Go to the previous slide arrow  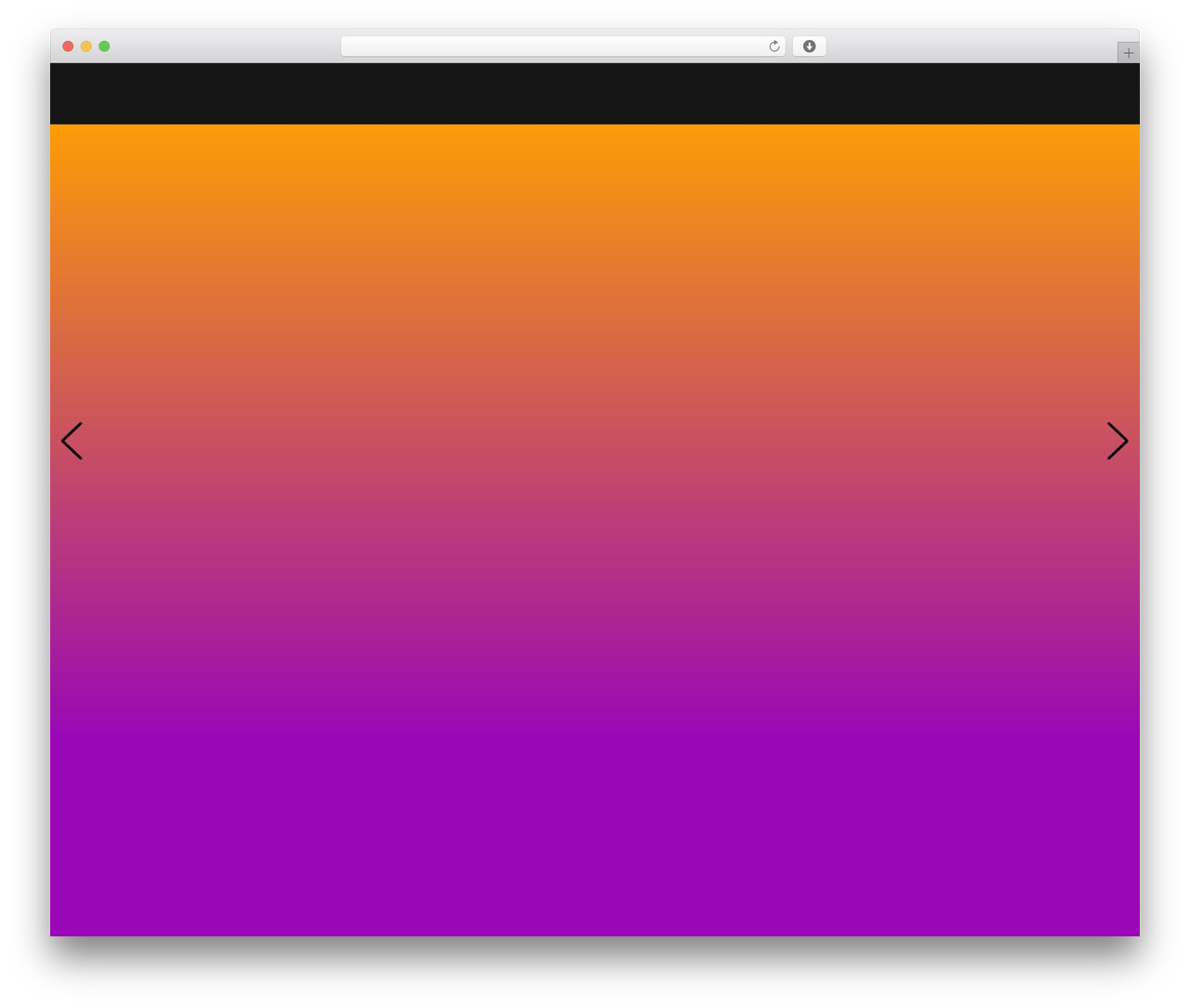click(72, 441)
